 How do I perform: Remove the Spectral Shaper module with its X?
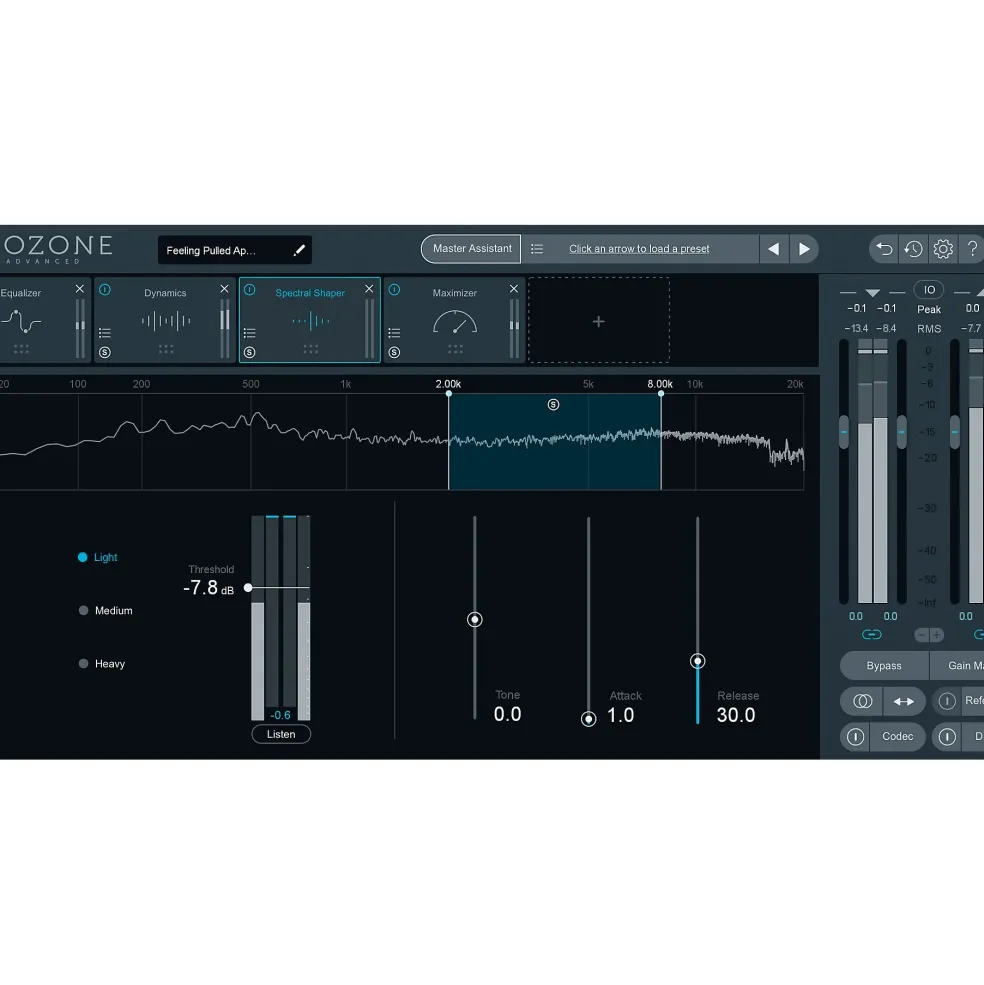369,288
